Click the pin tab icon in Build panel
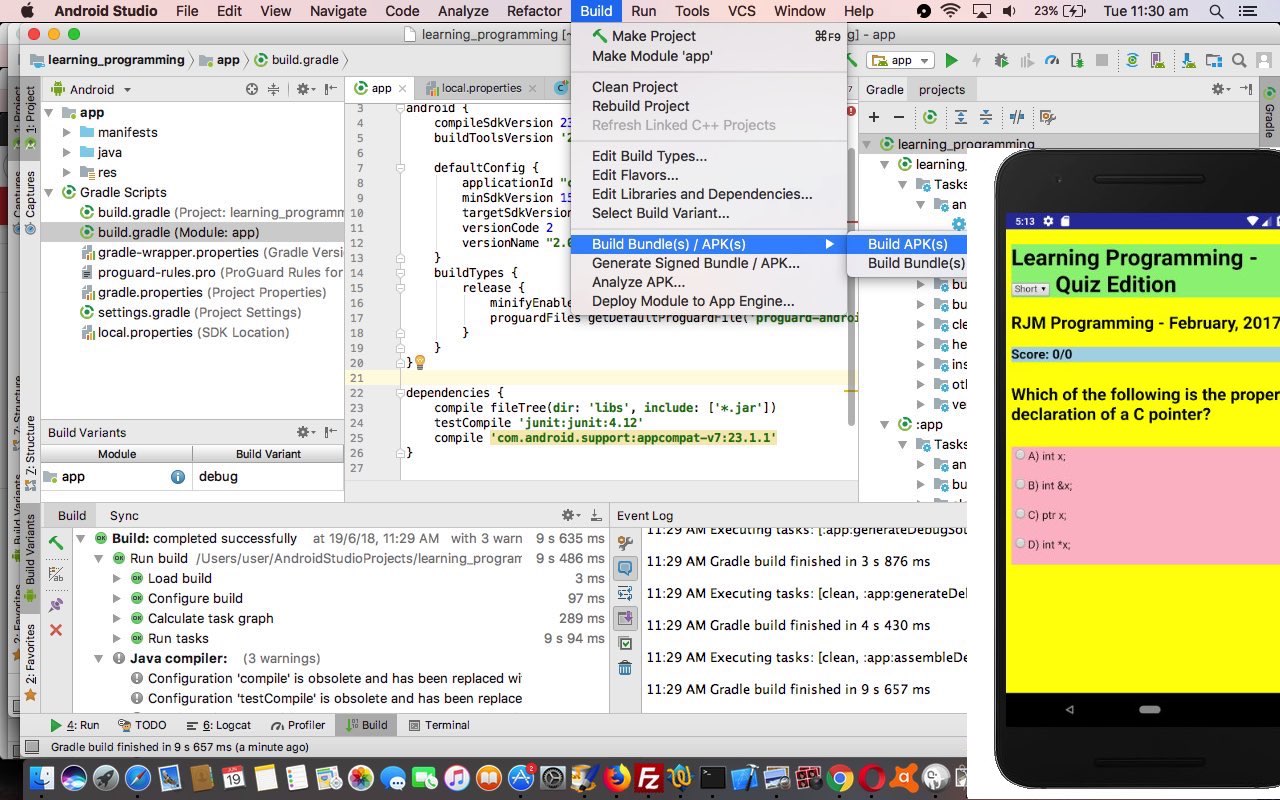 point(56,604)
